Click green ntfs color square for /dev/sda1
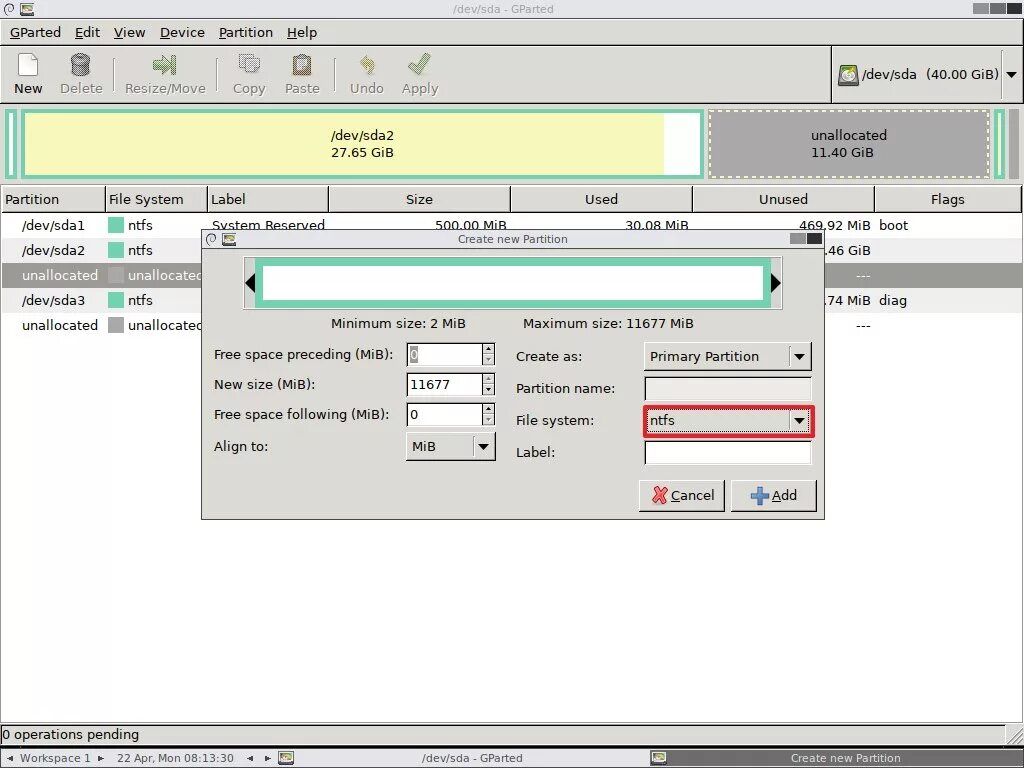The image size is (1024, 768). point(116,225)
